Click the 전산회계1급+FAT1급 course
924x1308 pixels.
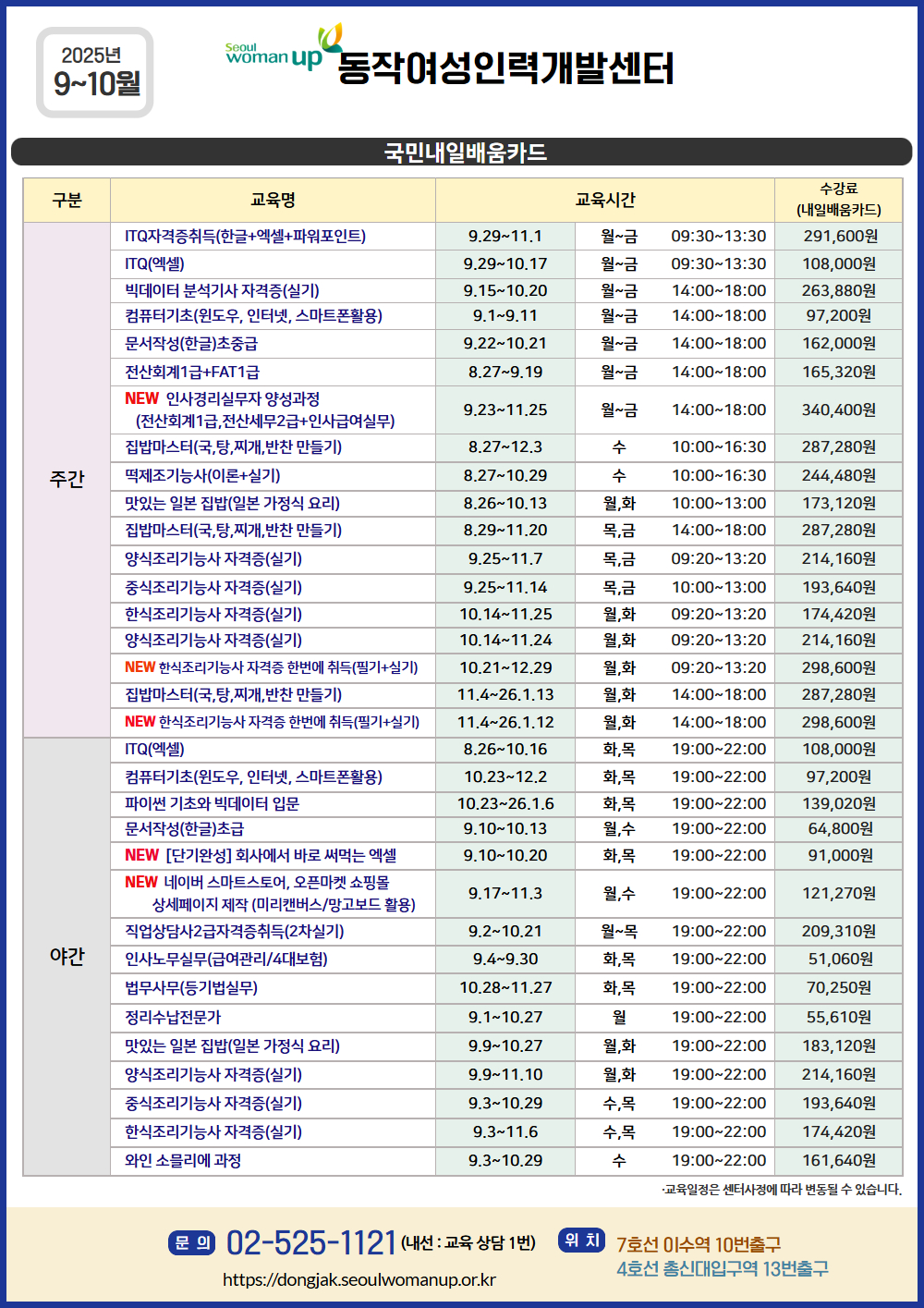tap(192, 373)
